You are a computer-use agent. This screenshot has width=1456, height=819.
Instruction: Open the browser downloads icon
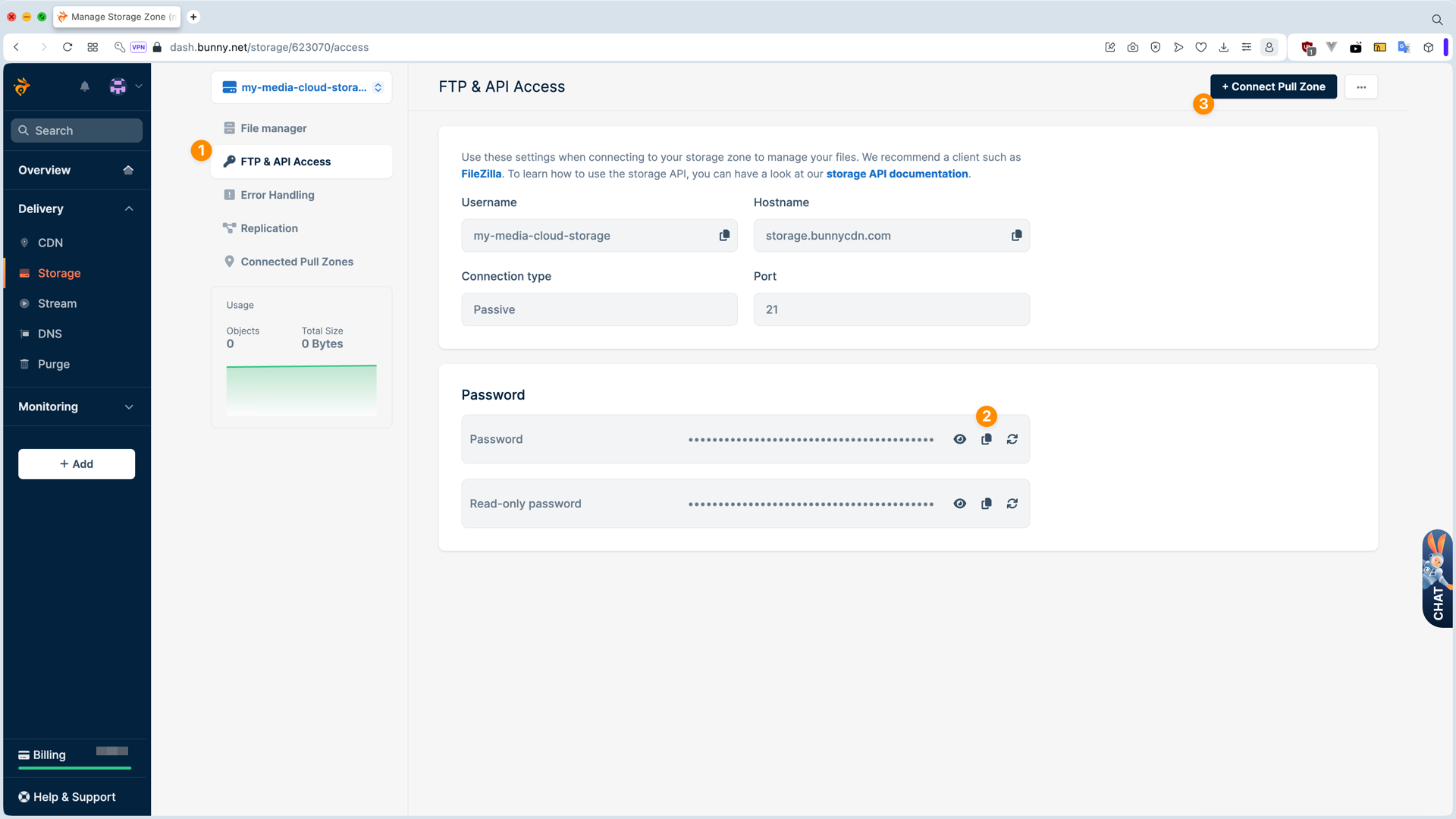point(1223,47)
